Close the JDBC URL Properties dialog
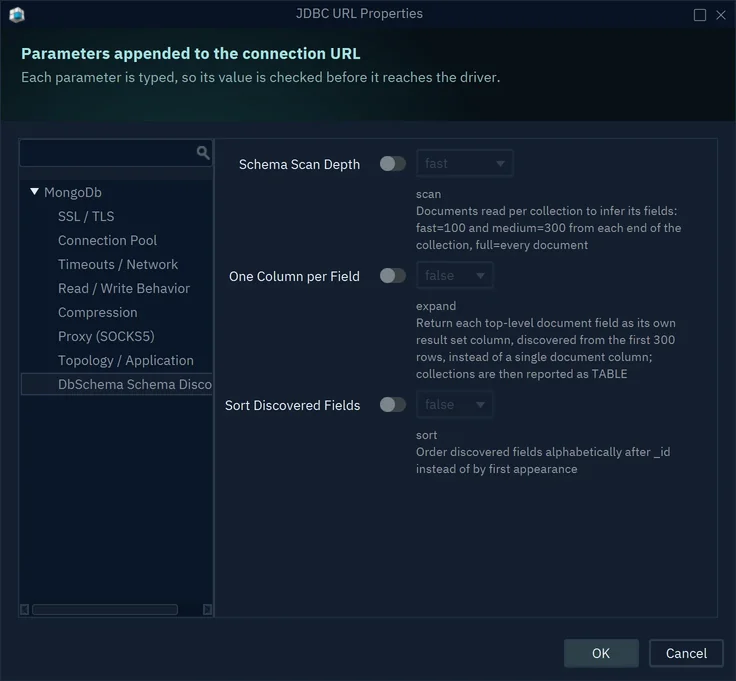Screen dimensions: 736x681 coord(721,15)
